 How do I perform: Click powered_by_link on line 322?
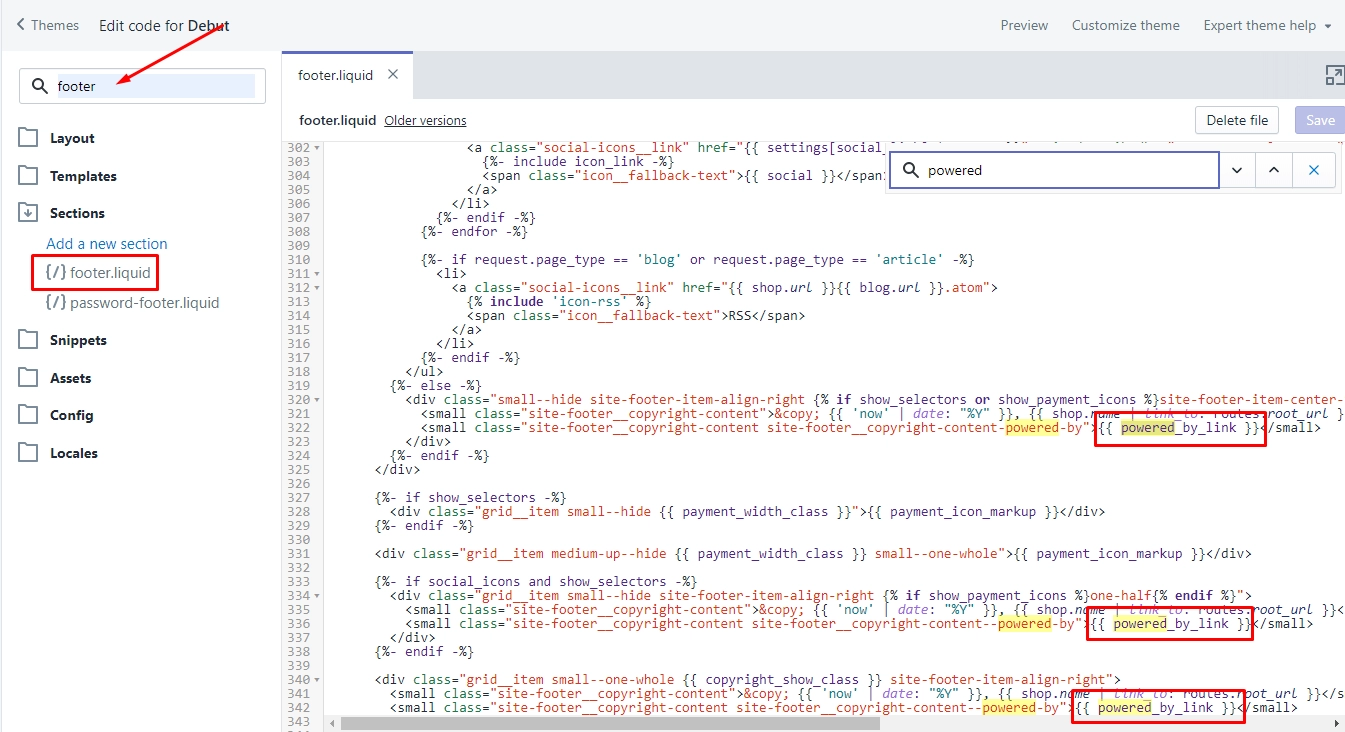coord(1178,428)
